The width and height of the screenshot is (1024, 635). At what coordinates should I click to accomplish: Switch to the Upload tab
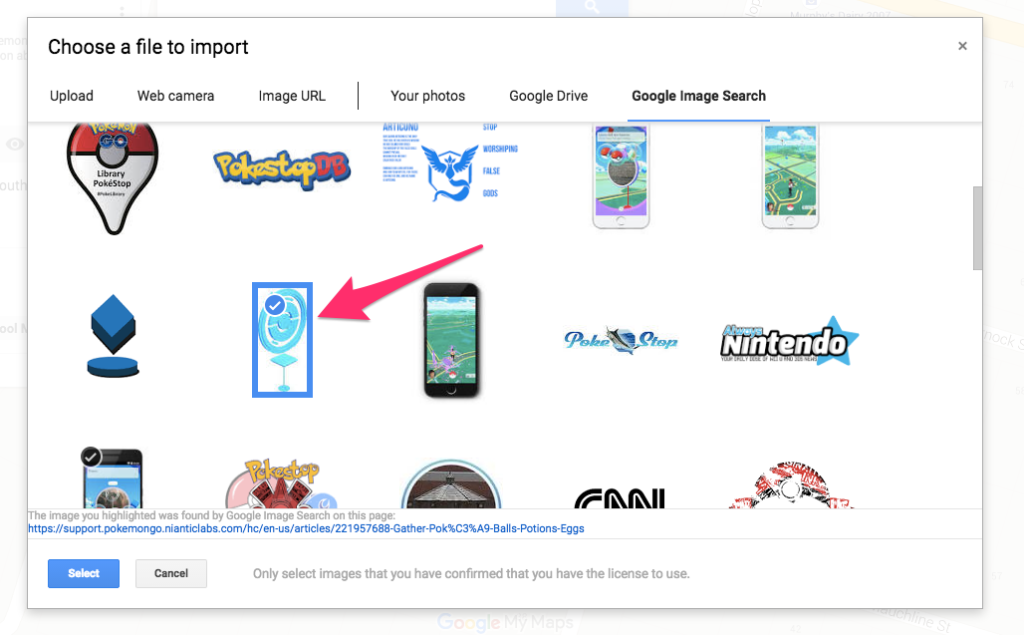click(x=72, y=96)
